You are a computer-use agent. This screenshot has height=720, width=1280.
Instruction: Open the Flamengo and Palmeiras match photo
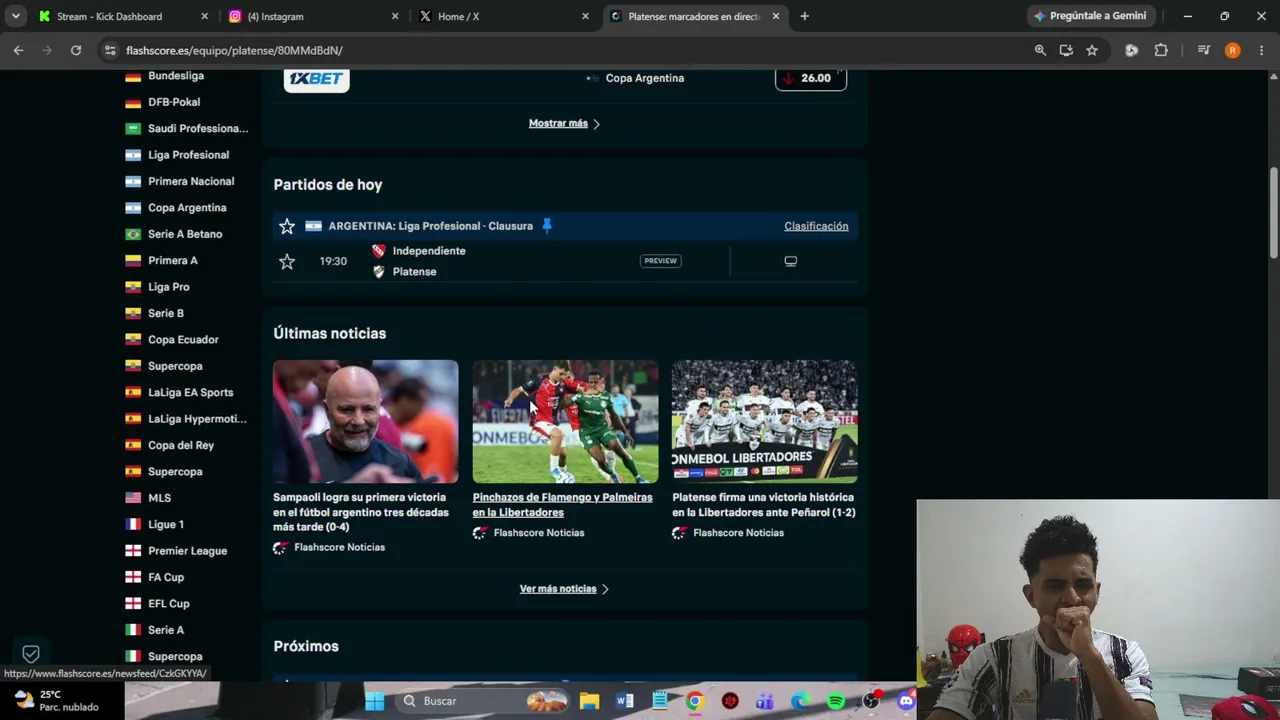click(566, 422)
